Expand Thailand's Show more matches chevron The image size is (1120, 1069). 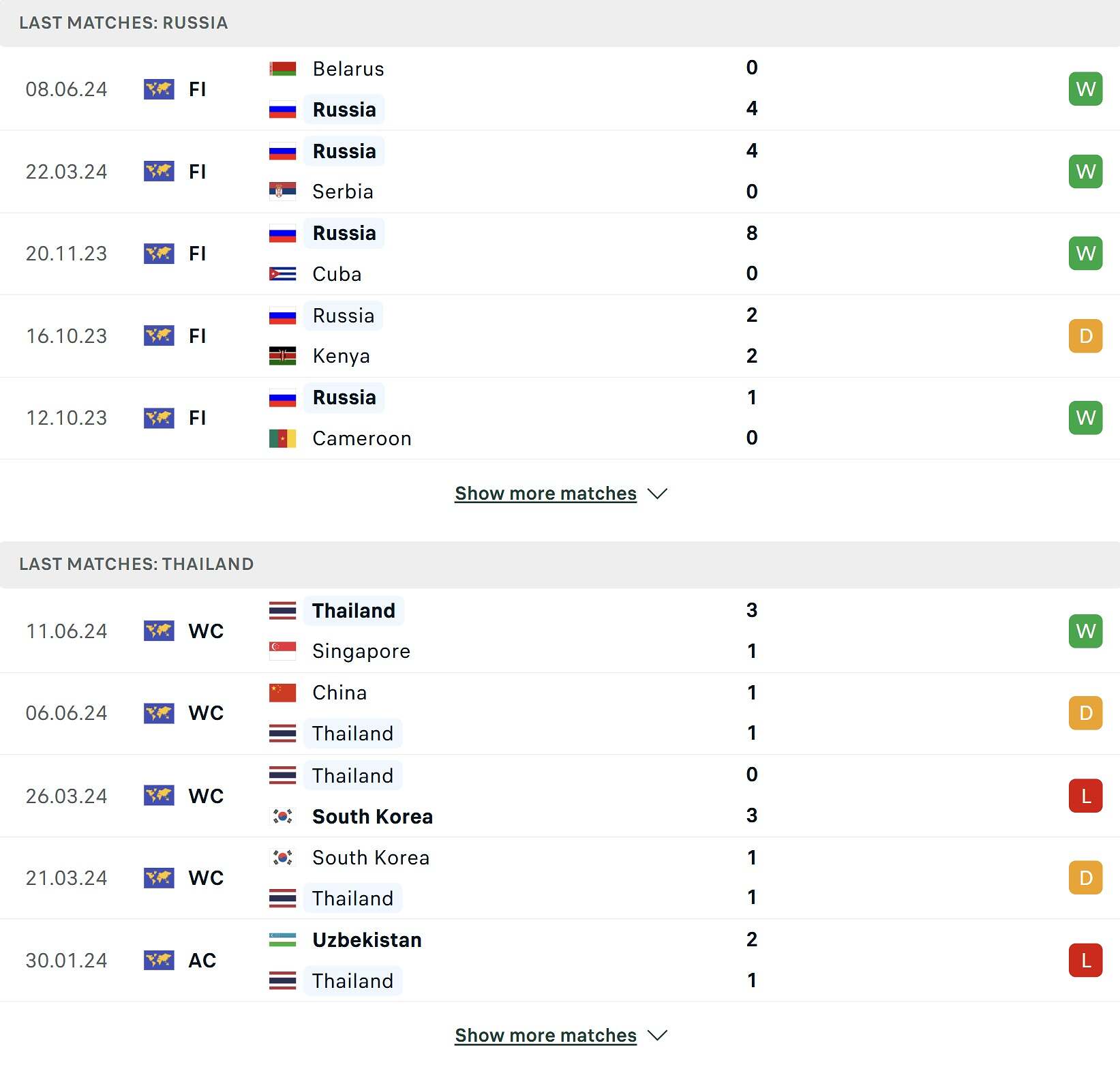pyautogui.click(x=657, y=1036)
